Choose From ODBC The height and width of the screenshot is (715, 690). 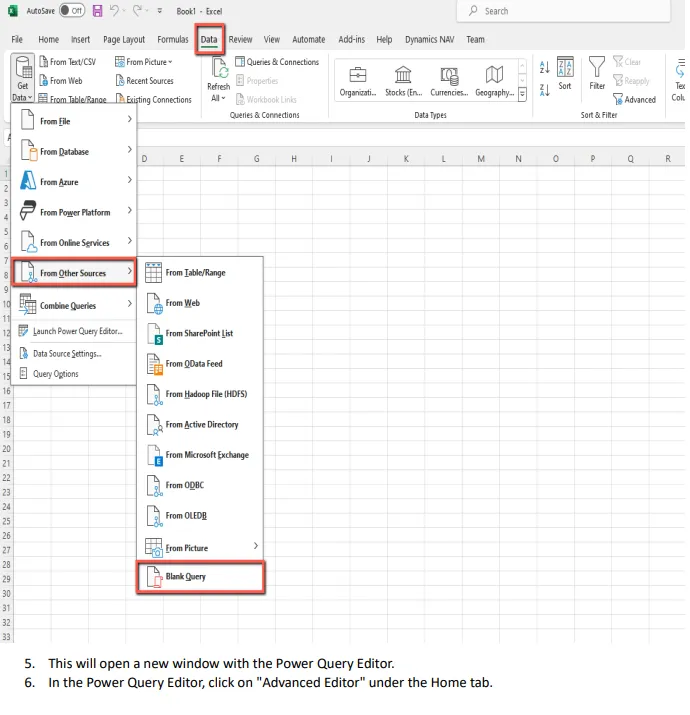coord(200,485)
